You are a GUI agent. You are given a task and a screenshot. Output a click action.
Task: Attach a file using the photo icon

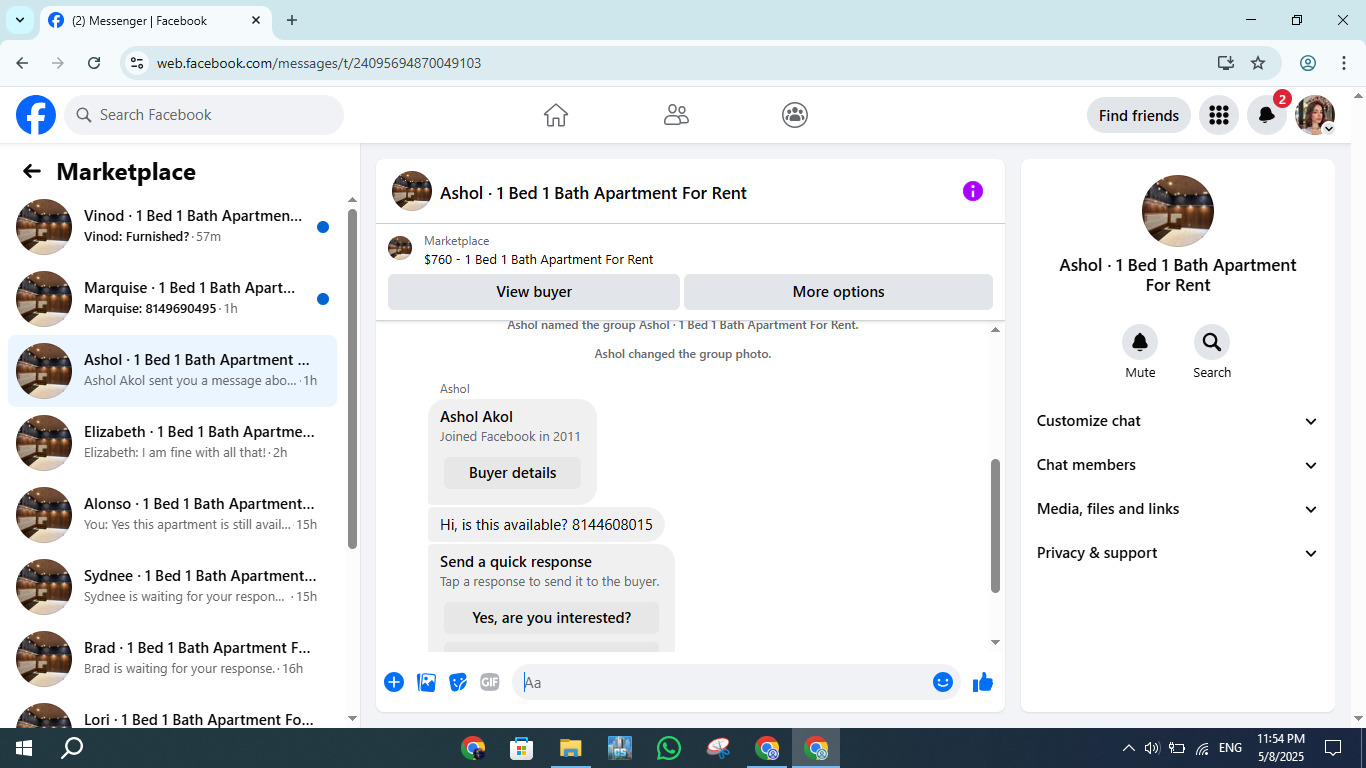tap(426, 682)
